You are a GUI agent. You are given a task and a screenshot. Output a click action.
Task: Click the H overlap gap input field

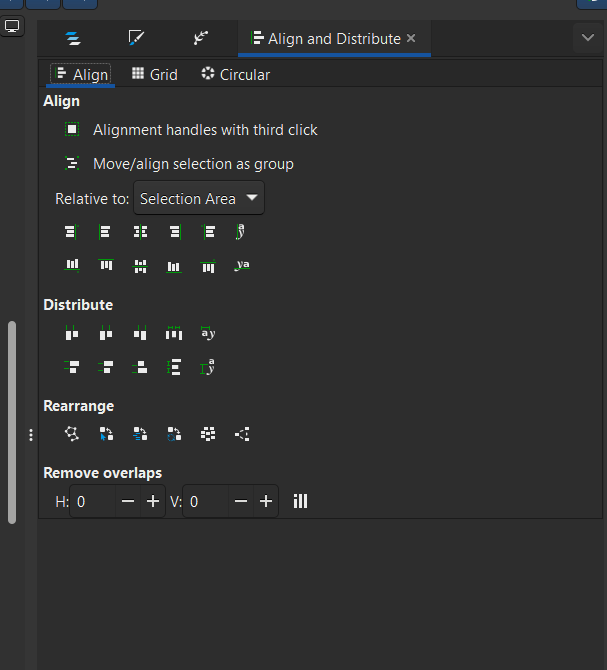(x=93, y=501)
